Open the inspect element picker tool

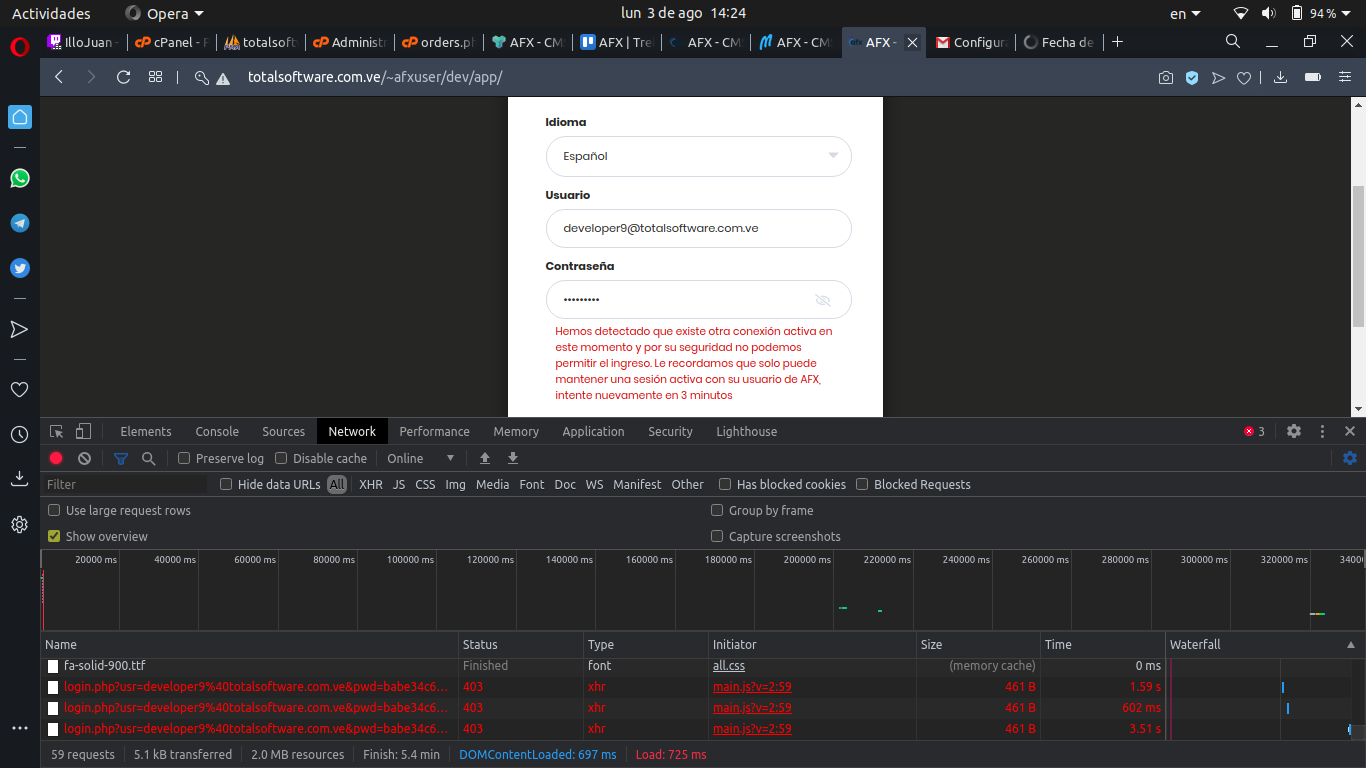[57, 431]
